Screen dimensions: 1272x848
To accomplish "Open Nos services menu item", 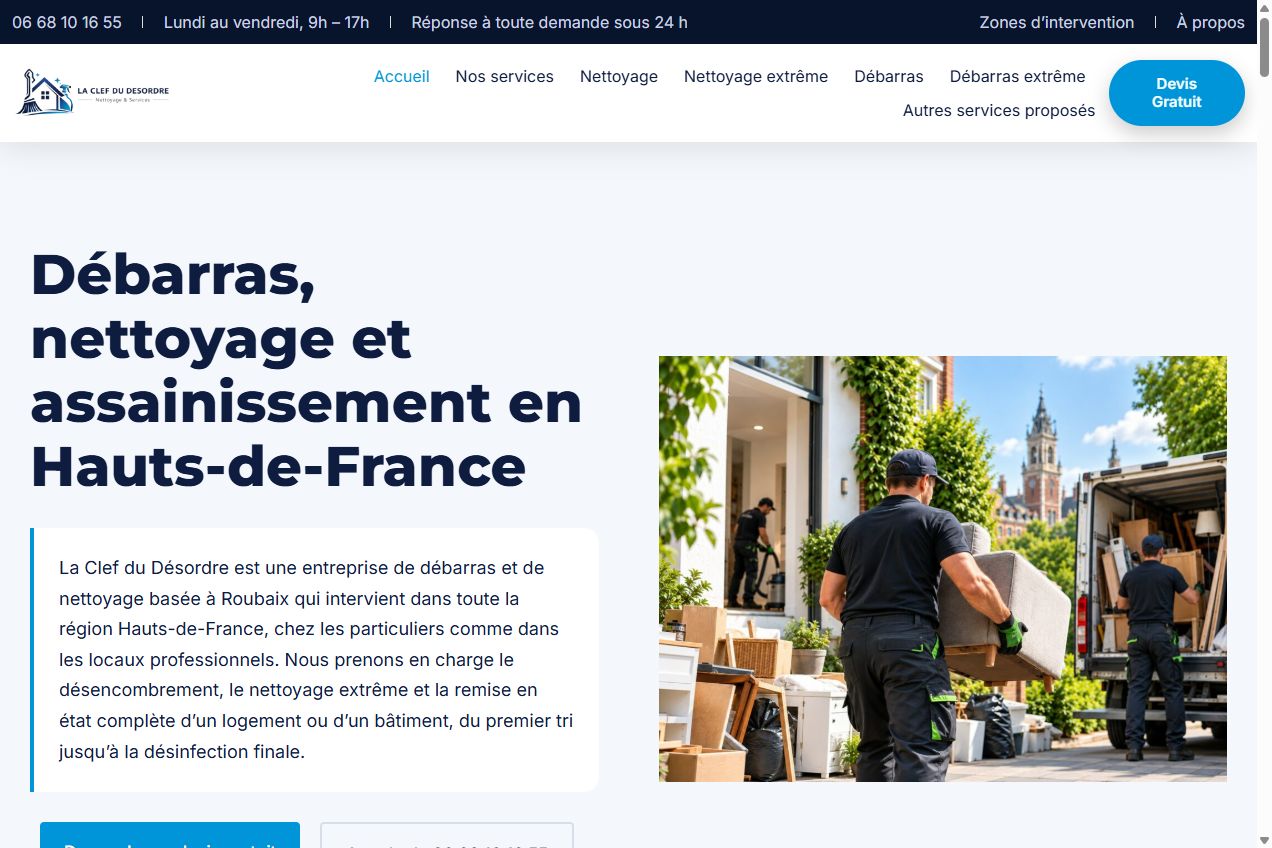I will coord(504,76).
